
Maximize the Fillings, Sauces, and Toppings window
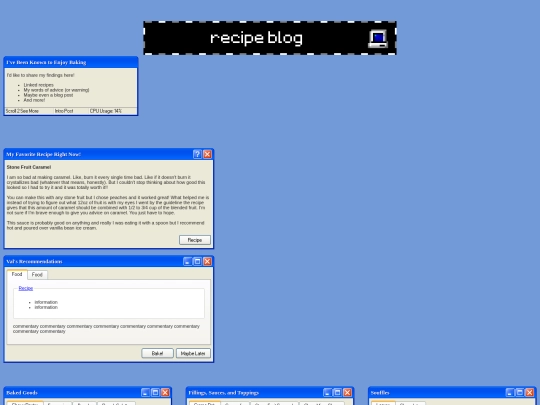[x=338, y=393]
